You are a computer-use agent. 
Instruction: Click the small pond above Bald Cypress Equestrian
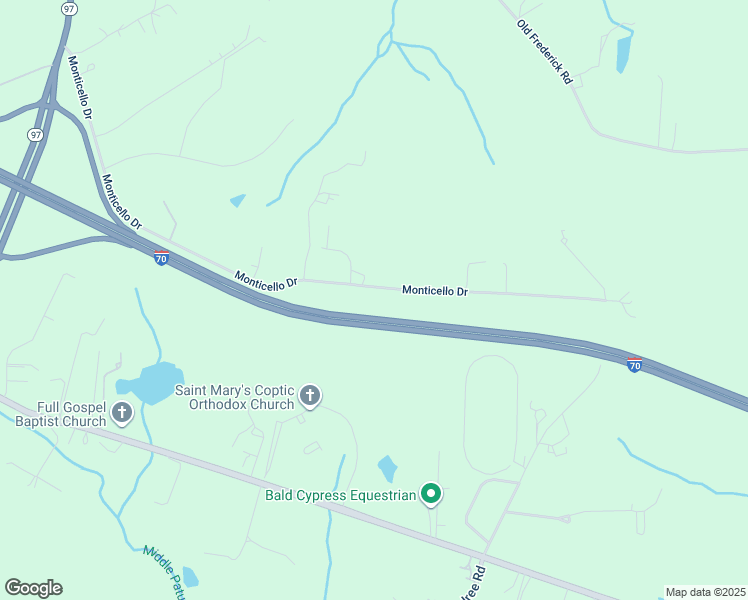tap(387, 469)
